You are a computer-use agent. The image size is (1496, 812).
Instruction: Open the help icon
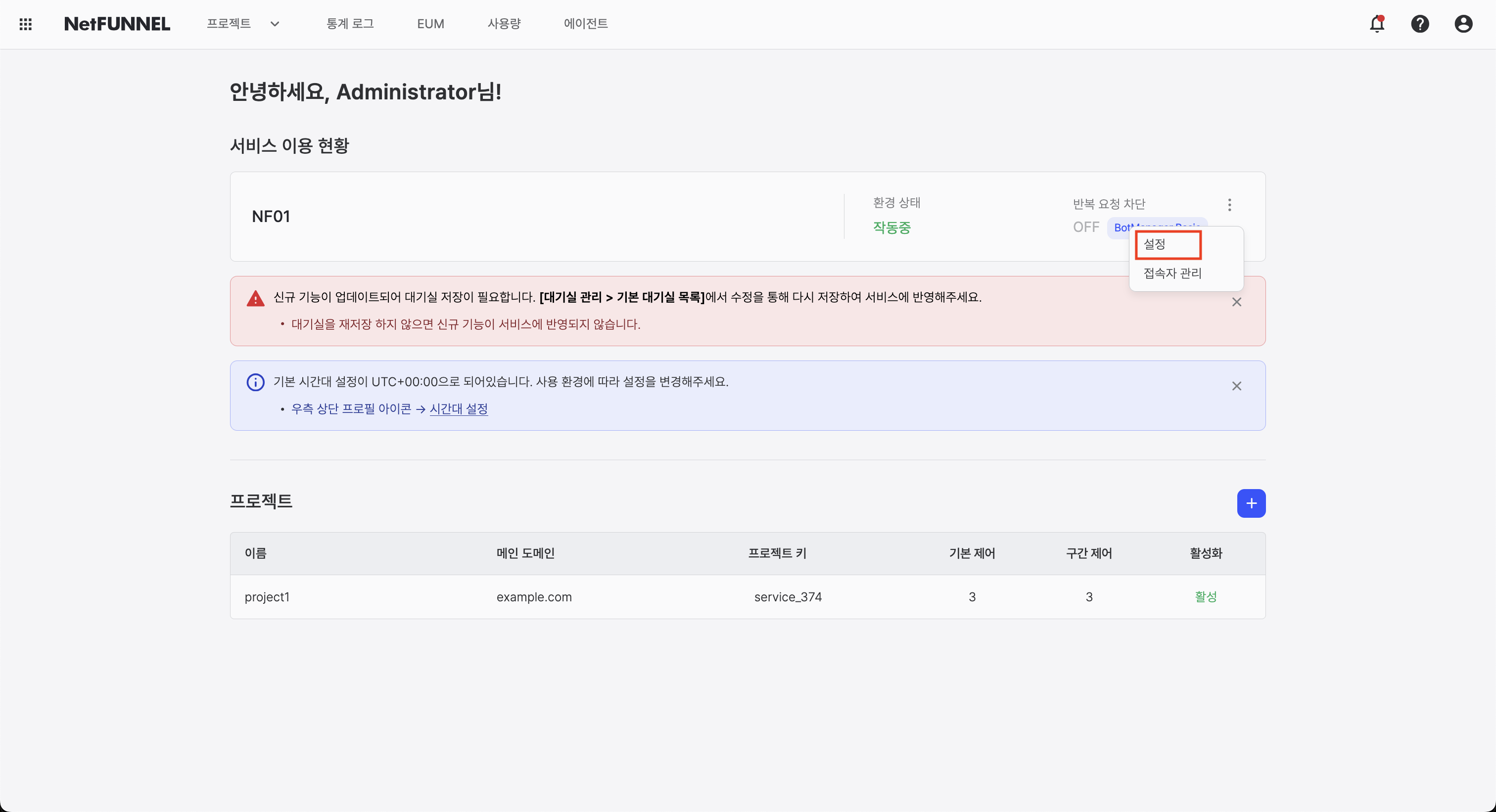pyautogui.click(x=1420, y=24)
